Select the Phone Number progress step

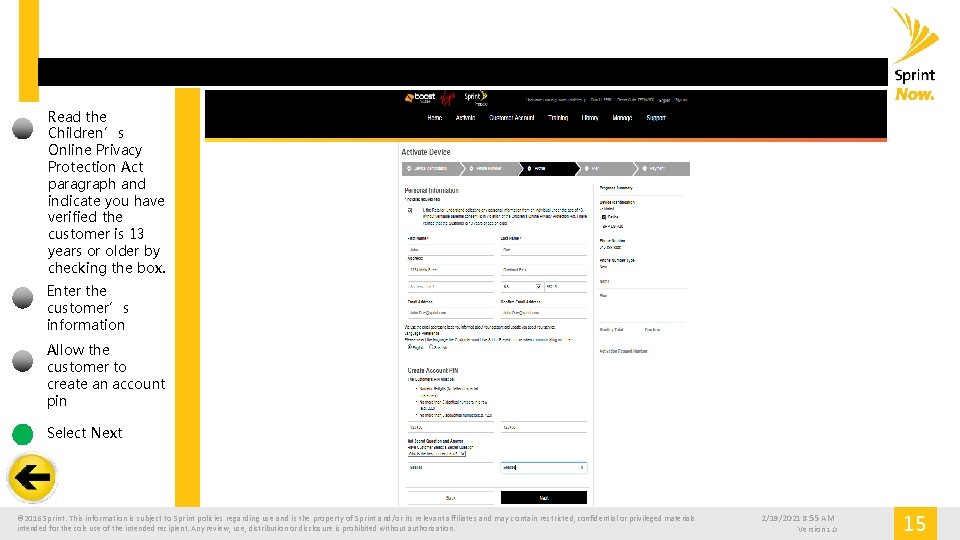(x=489, y=168)
